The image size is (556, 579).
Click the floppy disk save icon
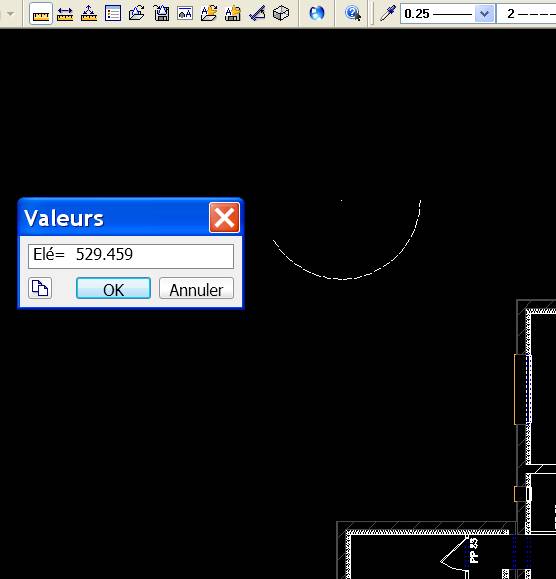coord(161,14)
